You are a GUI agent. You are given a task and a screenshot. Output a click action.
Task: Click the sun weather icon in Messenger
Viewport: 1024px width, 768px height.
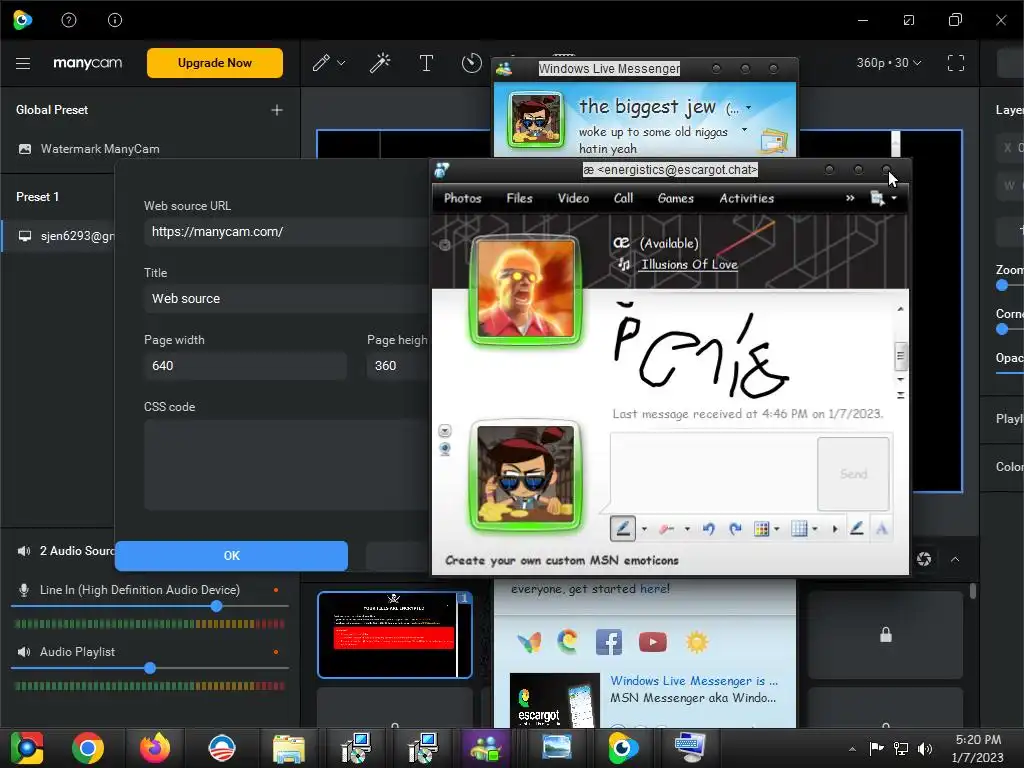tap(697, 642)
